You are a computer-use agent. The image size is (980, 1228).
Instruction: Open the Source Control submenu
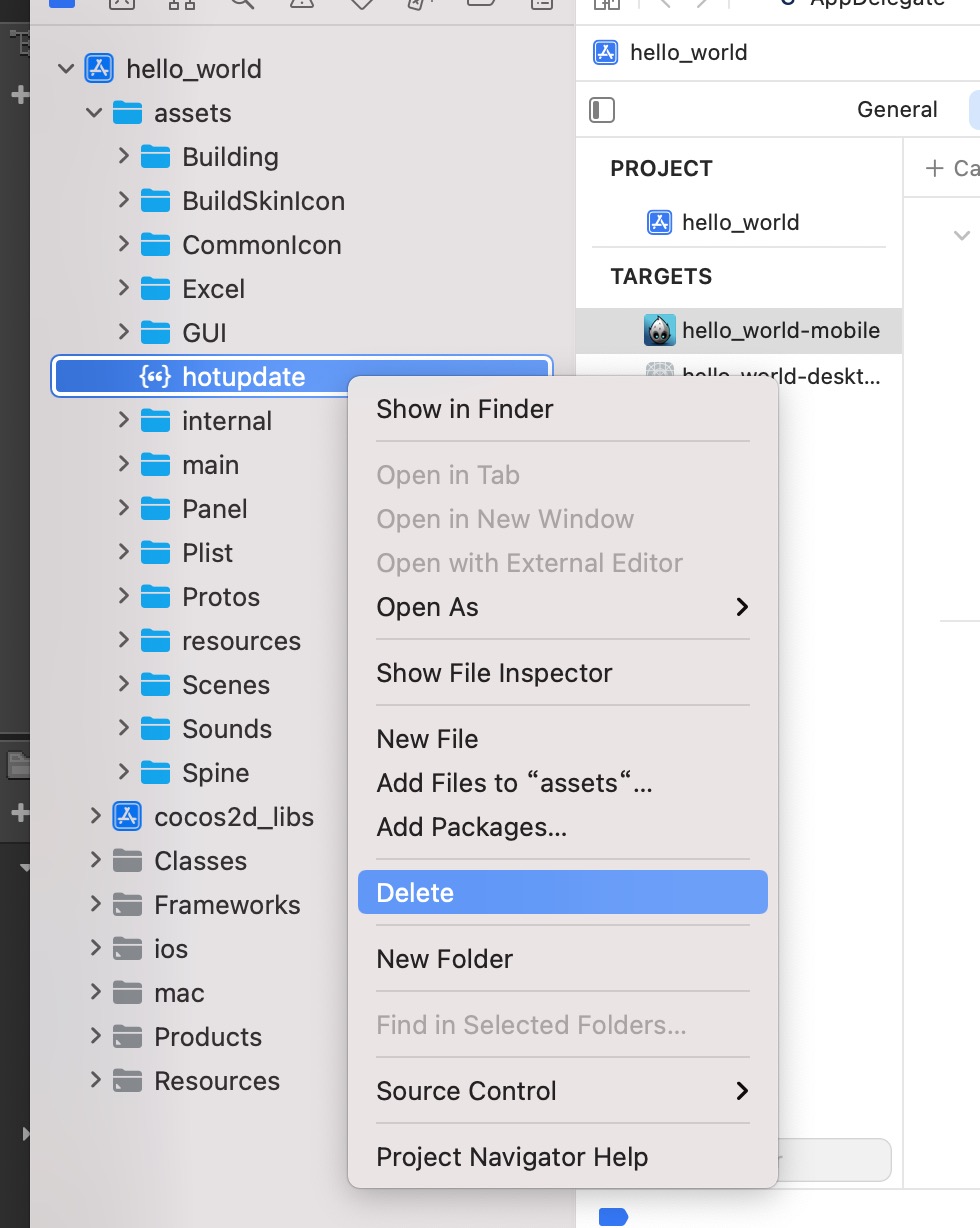pos(562,1091)
